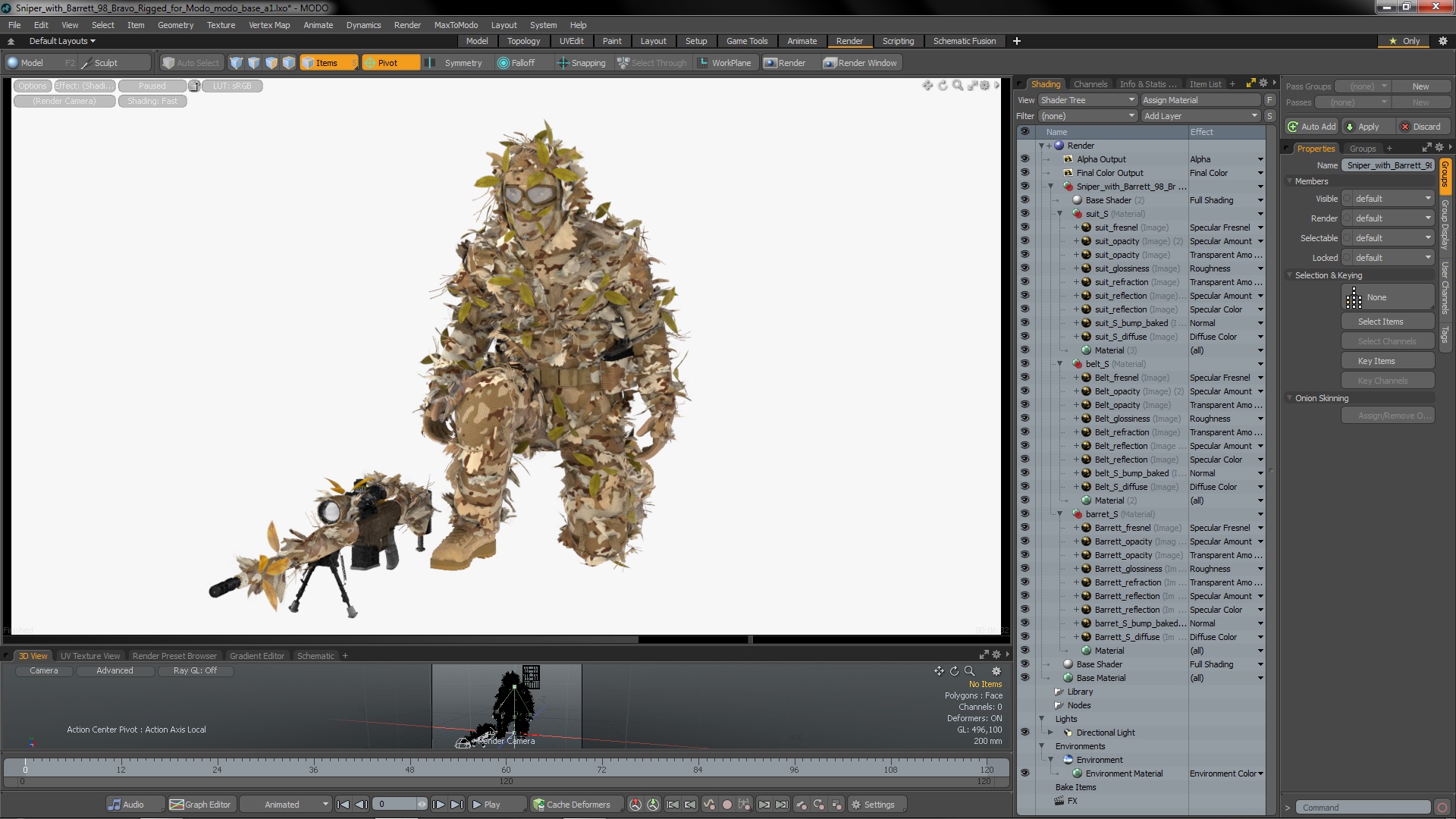Open the Render Window
Image resolution: width=1456 pixels, height=819 pixels.
(x=860, y=63)
